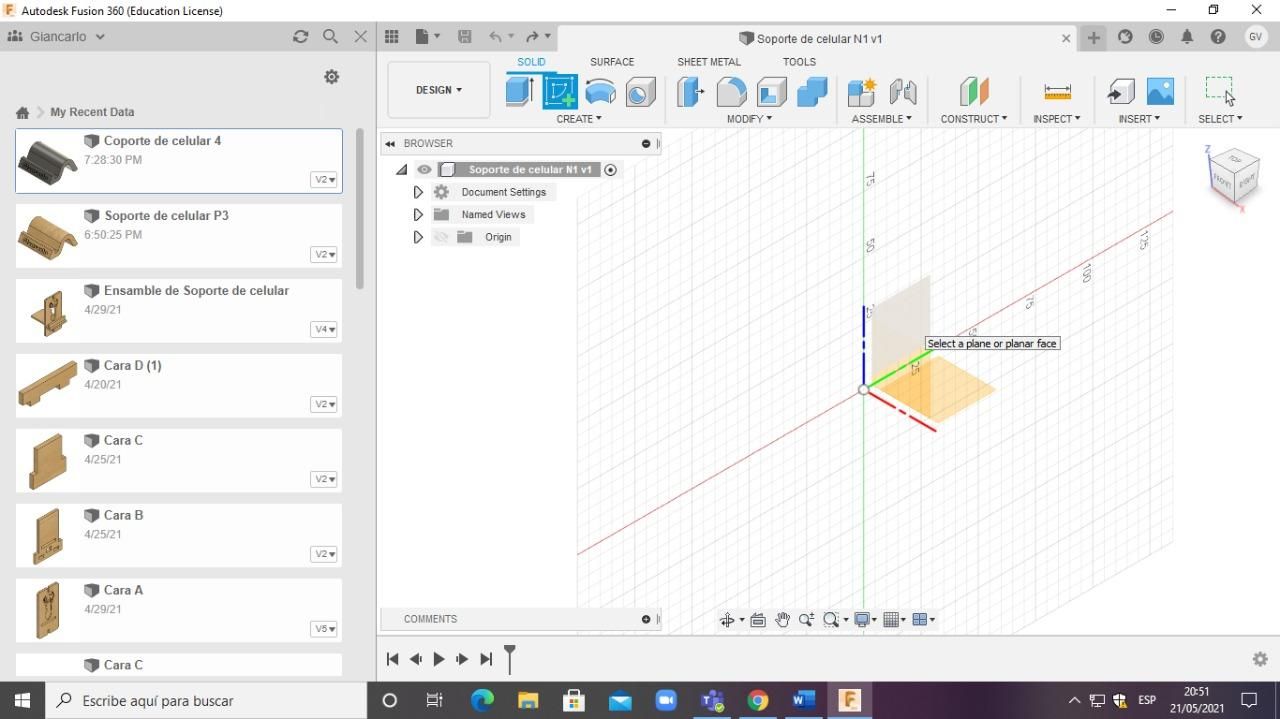1280x719 pixels.
Task: Click the home icon in data panel breadcrumb
Action: (22, 112)
